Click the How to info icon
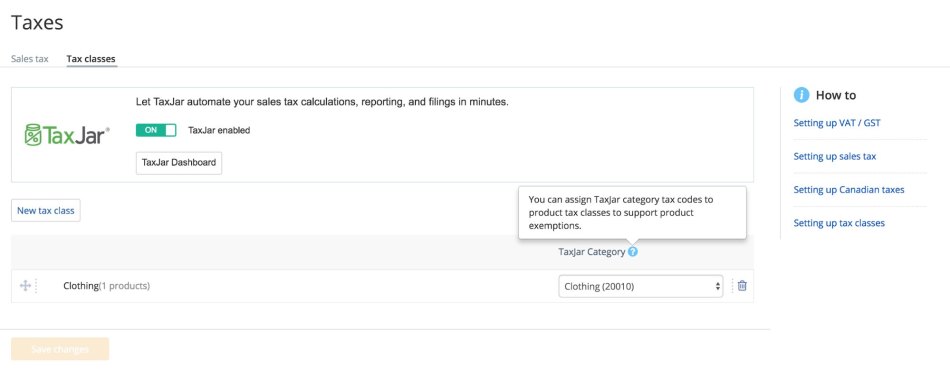This screenshot has height=373, width=950. [x=802, y=95]
